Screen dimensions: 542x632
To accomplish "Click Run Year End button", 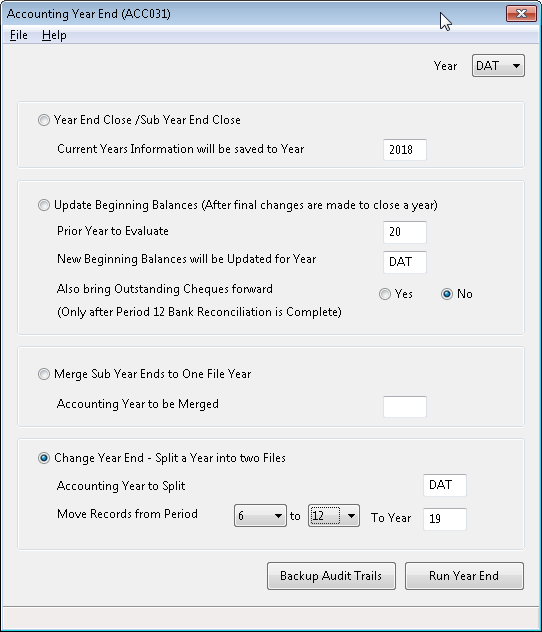I will coord(464,576).
